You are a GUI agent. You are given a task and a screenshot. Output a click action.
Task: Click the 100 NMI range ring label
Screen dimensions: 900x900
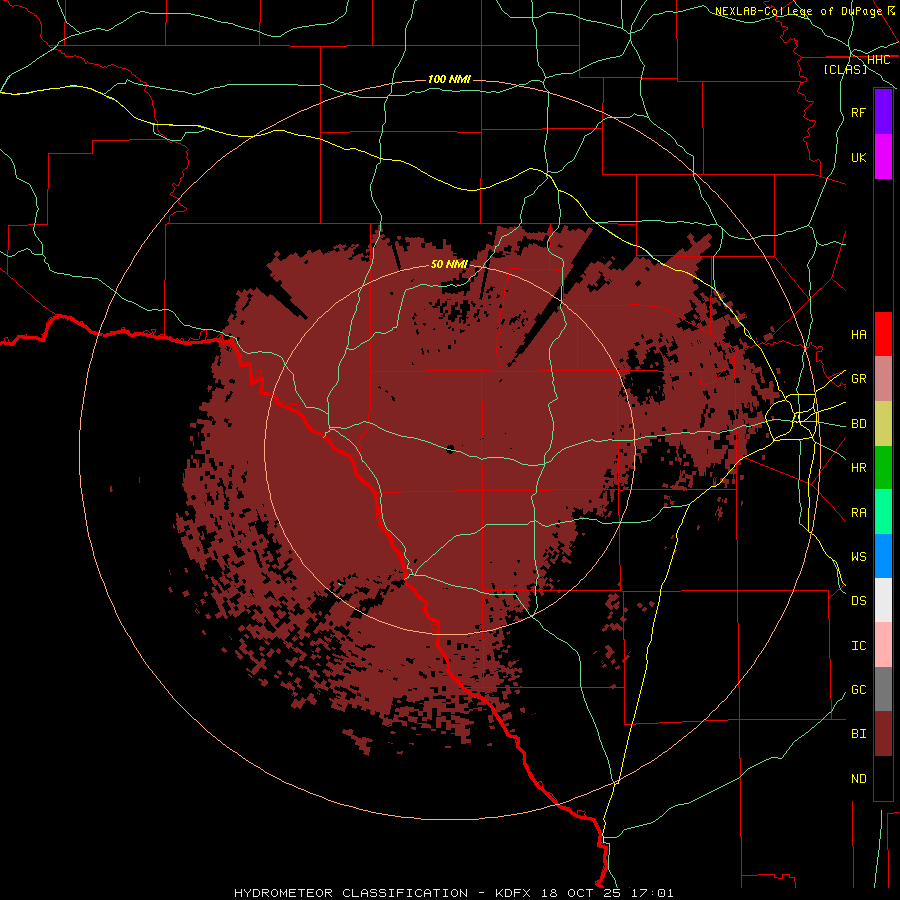coord(449,79)
